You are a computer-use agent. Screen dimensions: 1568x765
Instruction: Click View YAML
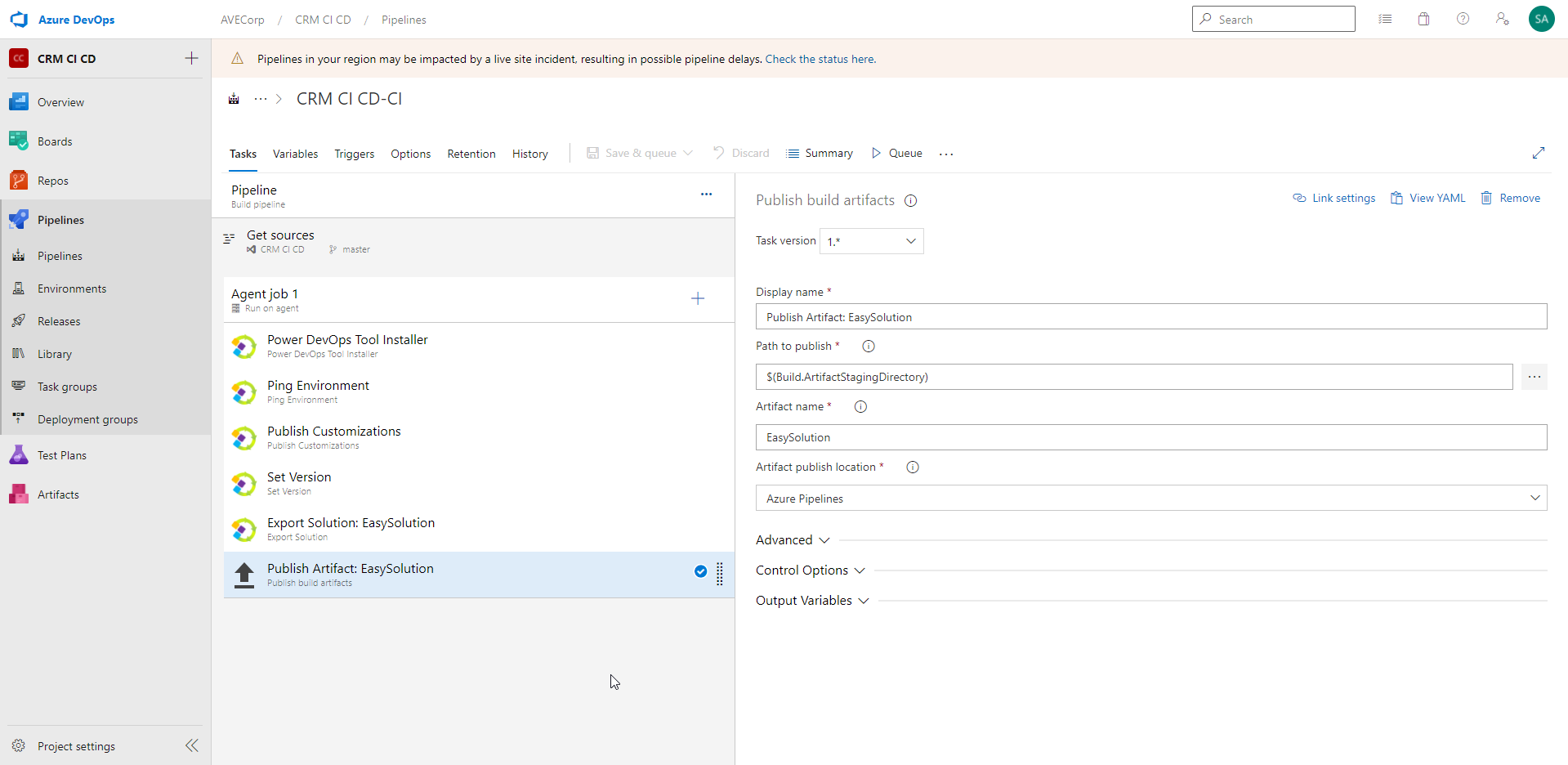[1427, 198]
